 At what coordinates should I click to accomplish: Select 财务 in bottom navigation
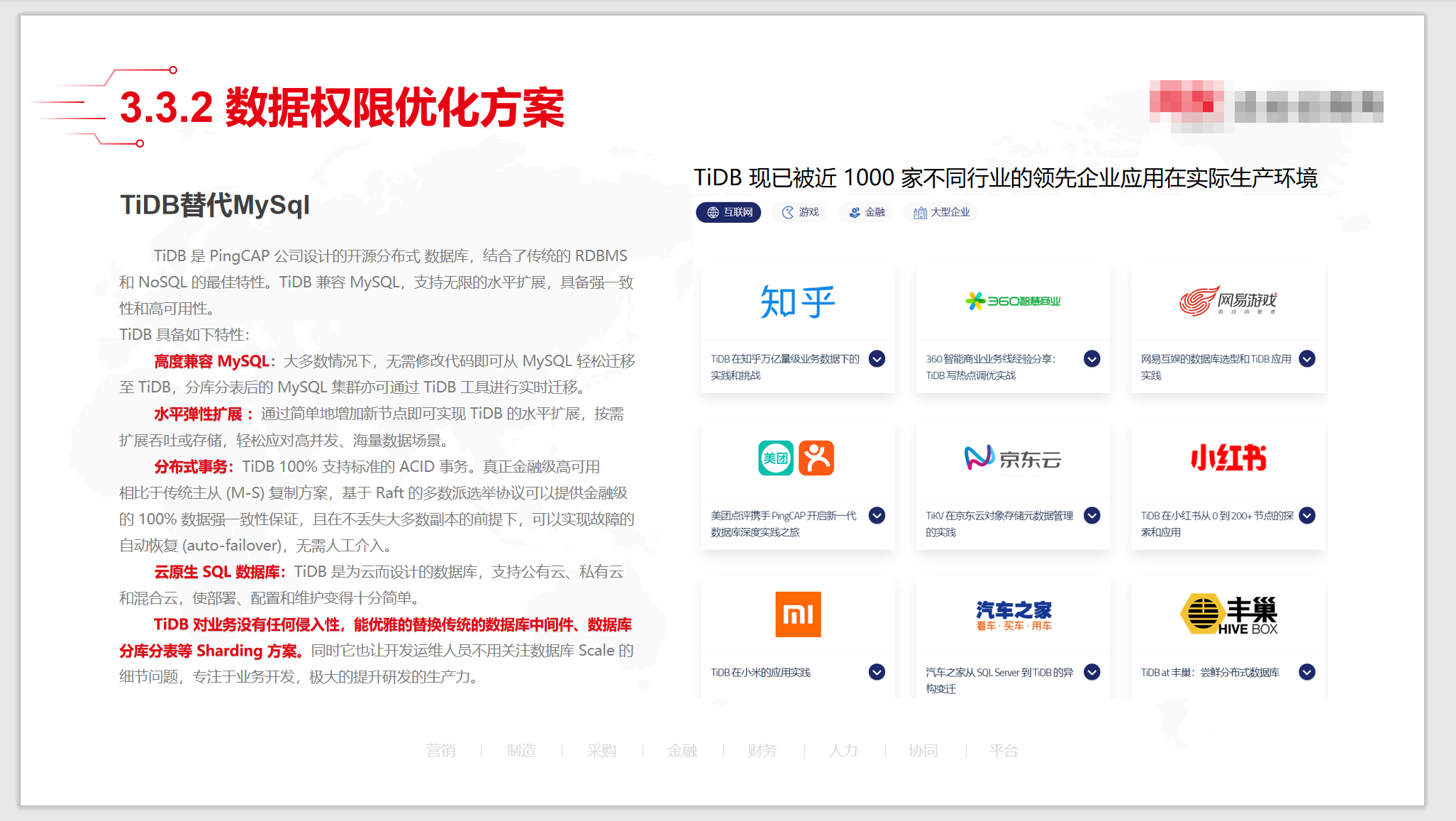coord(762,751)
